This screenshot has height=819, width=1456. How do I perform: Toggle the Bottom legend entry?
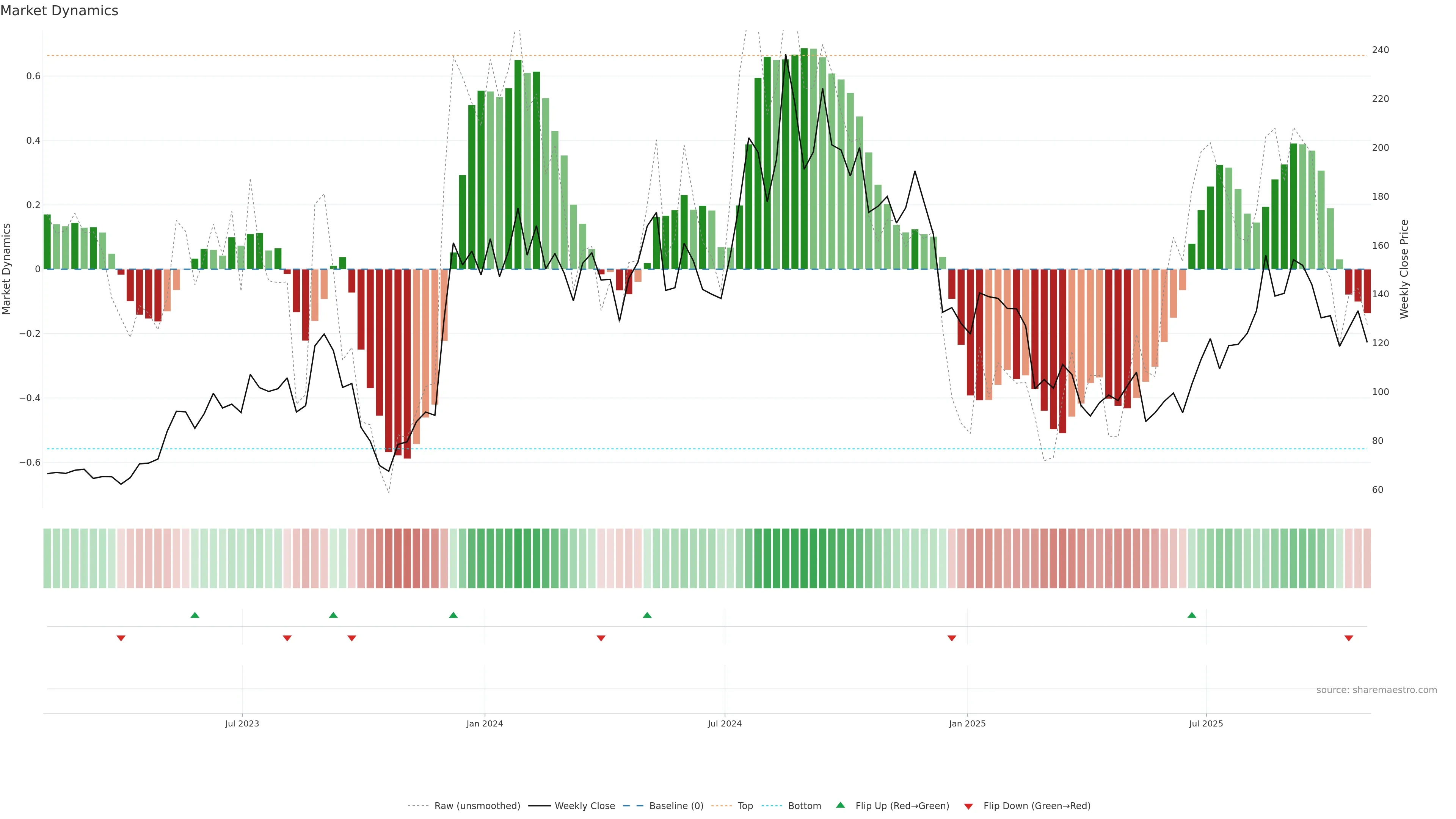pyautogui.click(x=804, y=805)
